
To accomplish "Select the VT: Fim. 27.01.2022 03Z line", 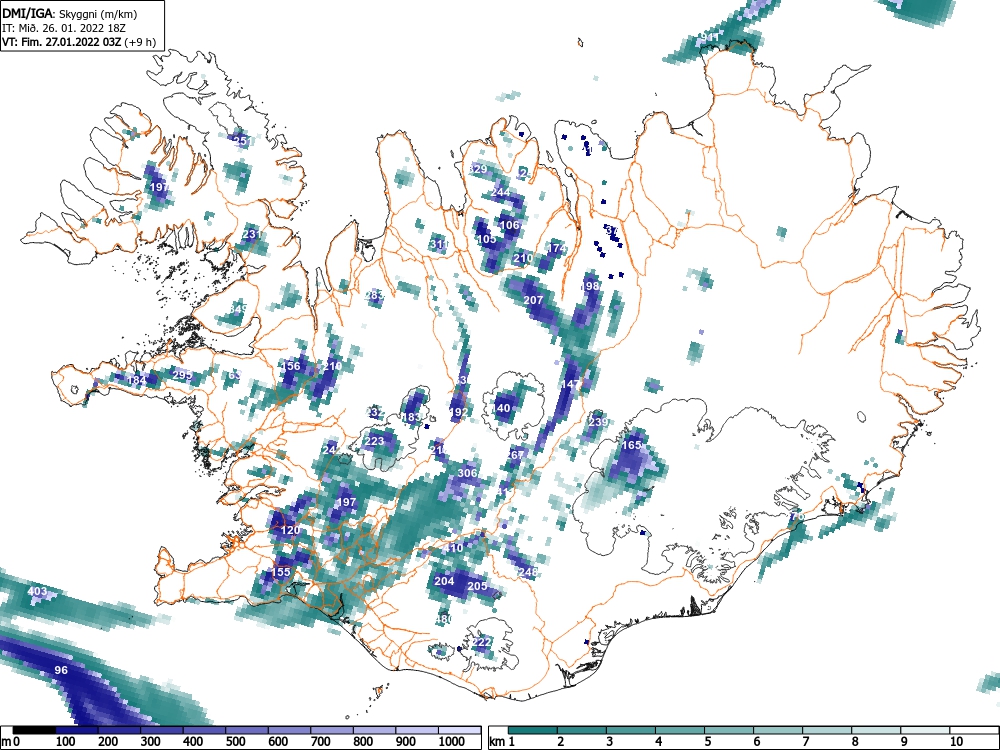I will [x=79, y=42].
